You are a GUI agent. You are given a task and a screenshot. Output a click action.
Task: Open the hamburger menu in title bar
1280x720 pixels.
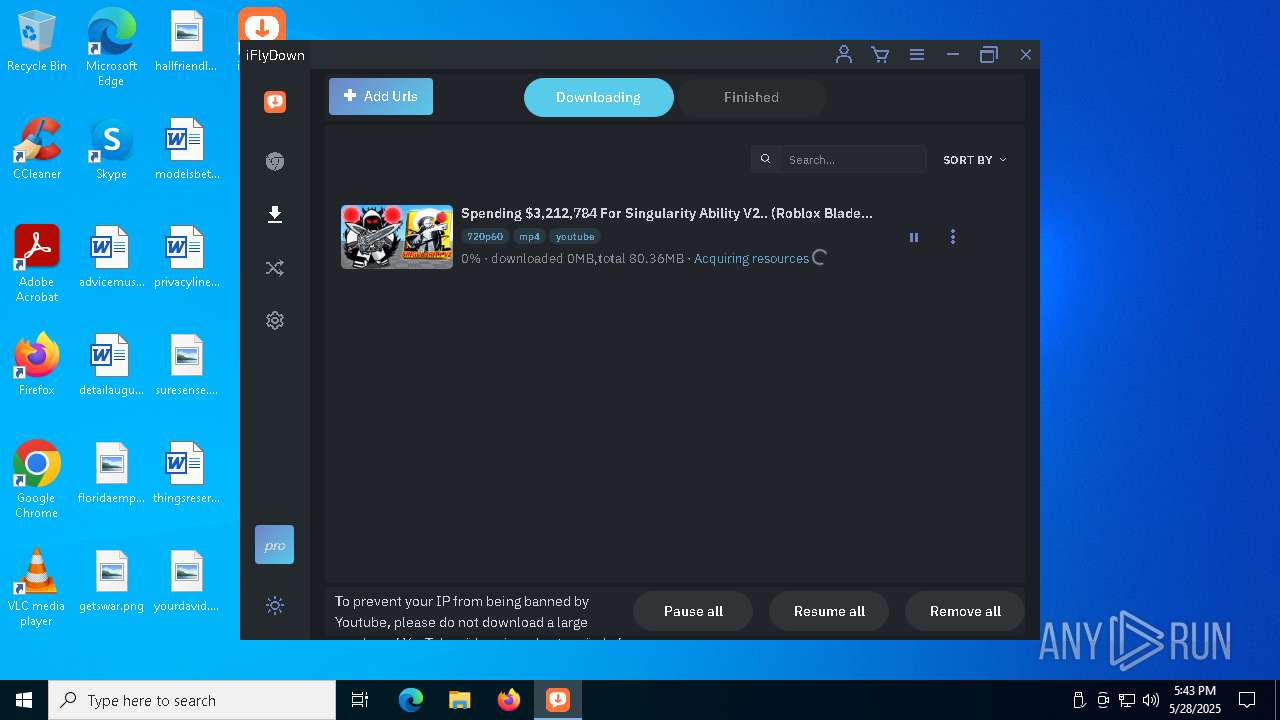tap(916, 55)
